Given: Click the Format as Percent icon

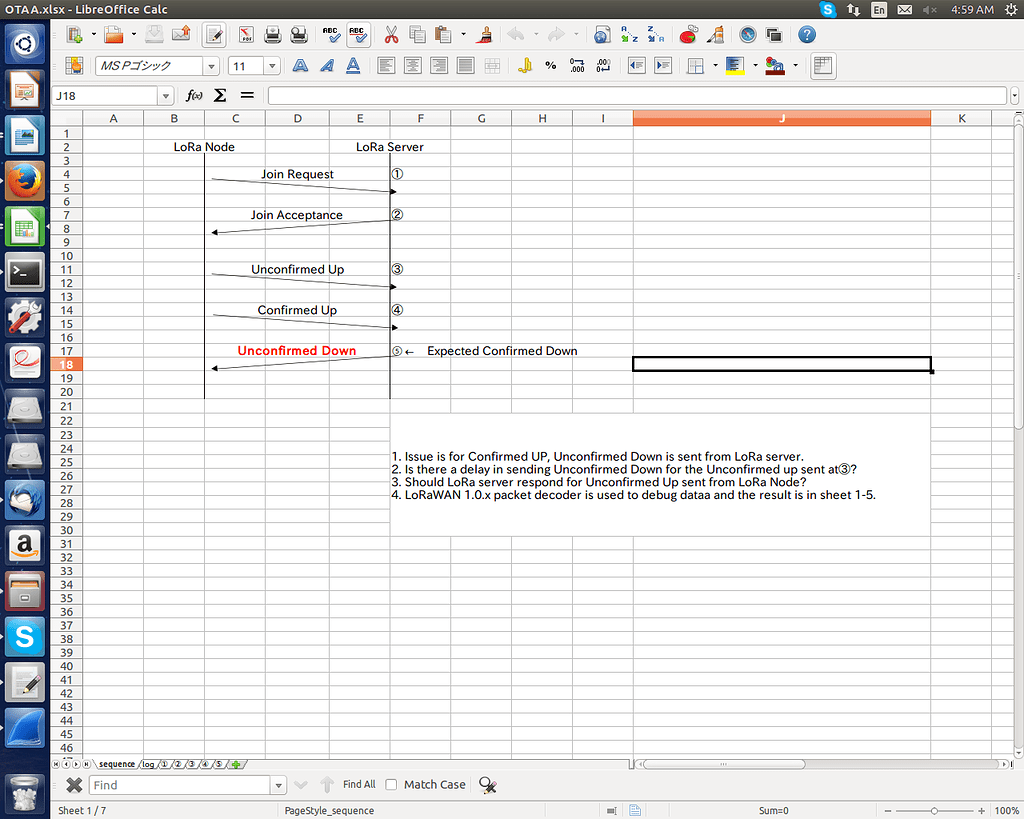Looking at the screenshot, I should click(550, 66).
